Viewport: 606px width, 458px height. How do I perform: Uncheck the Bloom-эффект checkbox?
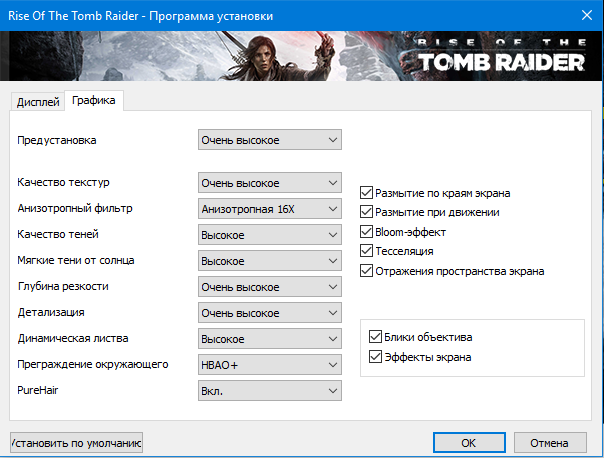(366, 232)
